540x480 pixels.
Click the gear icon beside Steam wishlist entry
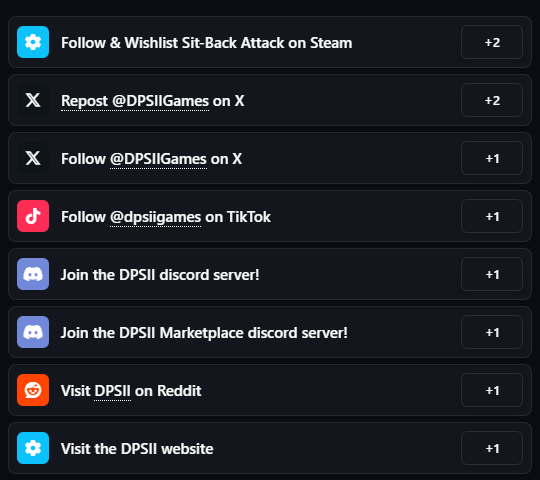pos(33,42)
